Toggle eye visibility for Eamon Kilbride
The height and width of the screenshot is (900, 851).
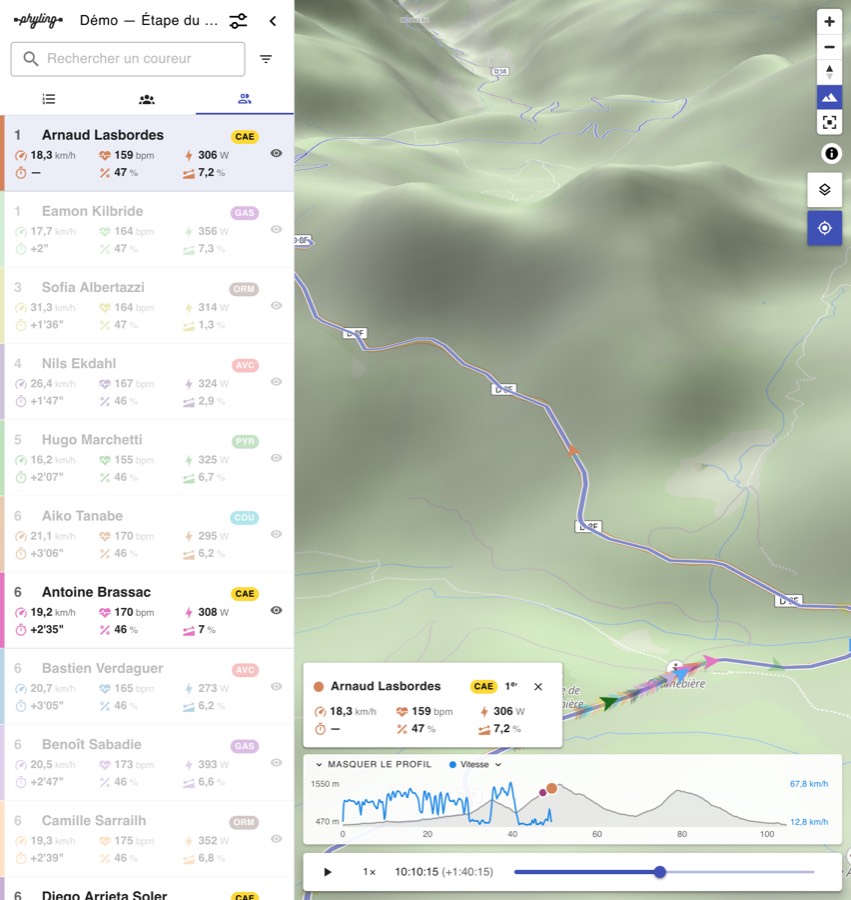276,229
